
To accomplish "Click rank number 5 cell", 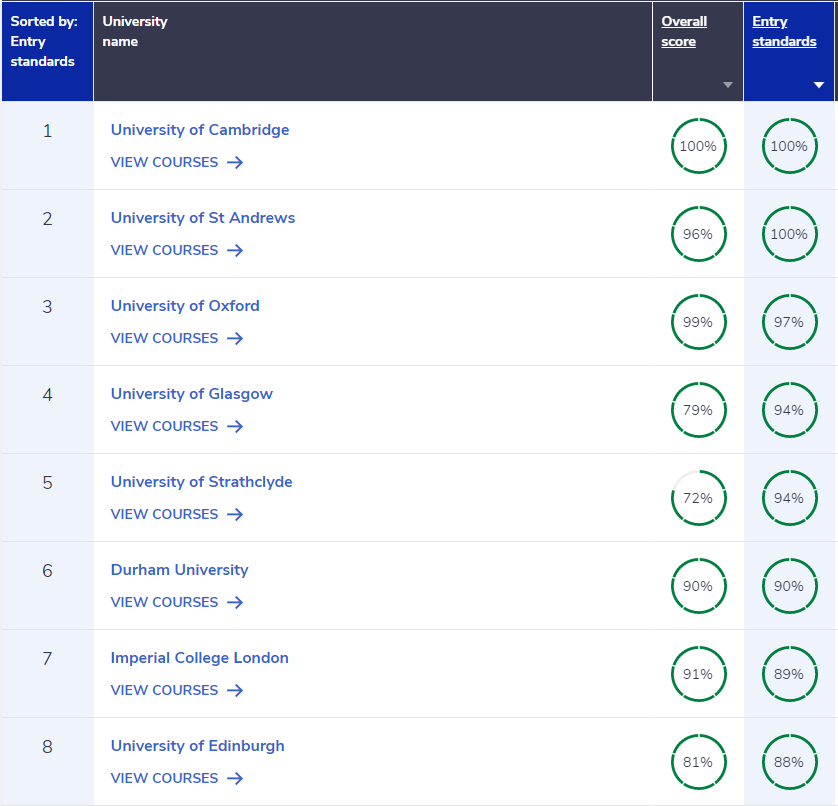I will point(48,498).
